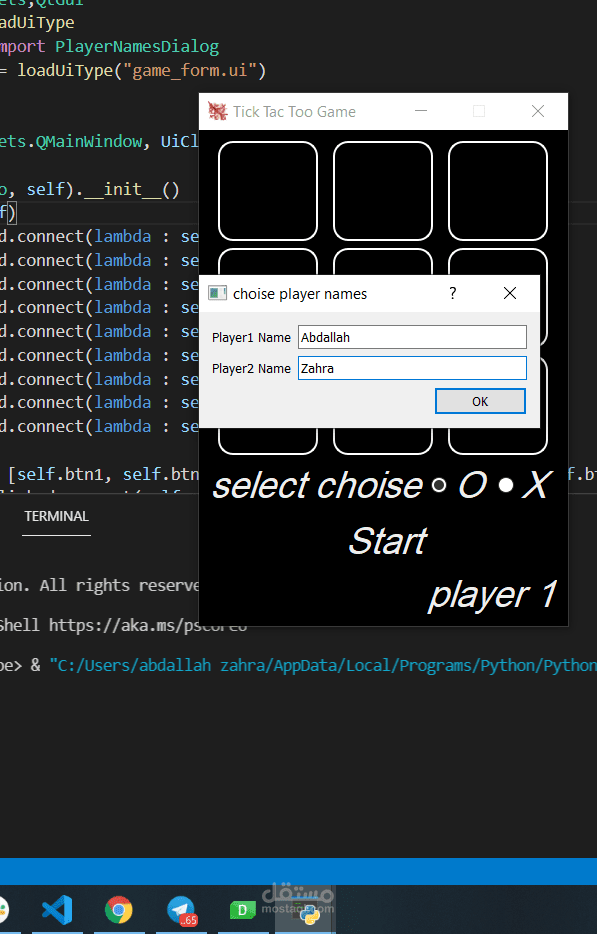Click the Start button in the game
Viewport: 597px width, 934px height.
coord(388,541)
